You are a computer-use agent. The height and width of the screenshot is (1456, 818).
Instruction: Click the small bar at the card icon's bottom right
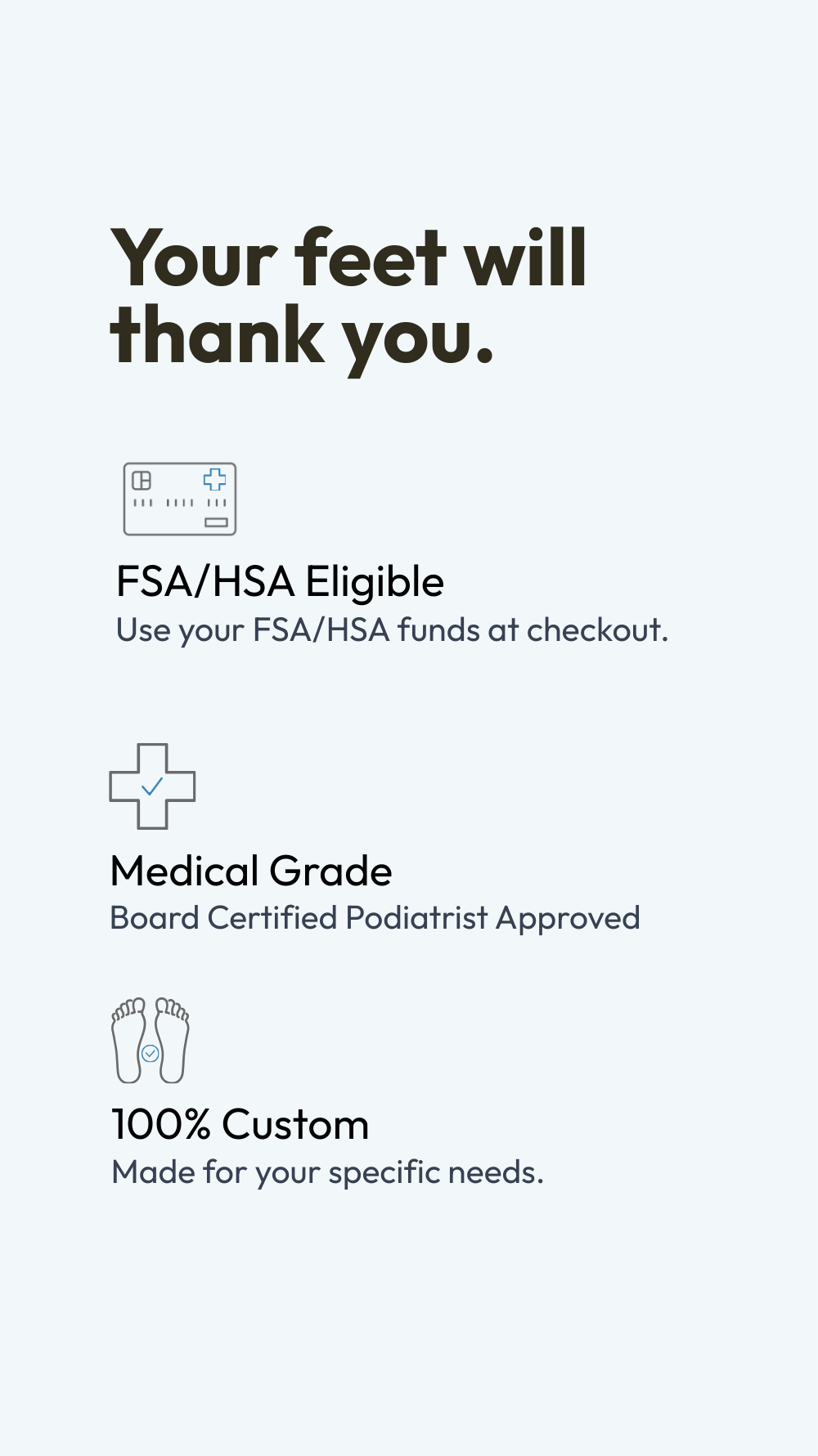pos(216,522)
